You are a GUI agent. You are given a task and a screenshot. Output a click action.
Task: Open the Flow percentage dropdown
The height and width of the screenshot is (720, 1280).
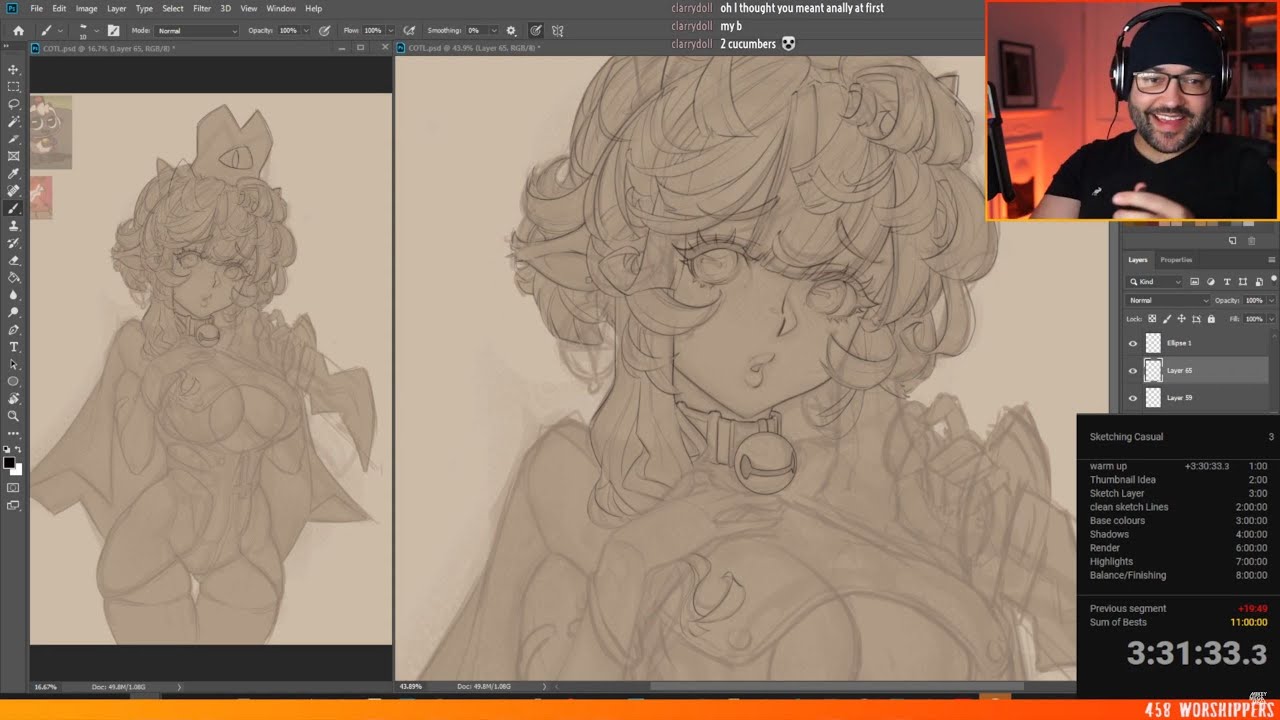[390, 31]
